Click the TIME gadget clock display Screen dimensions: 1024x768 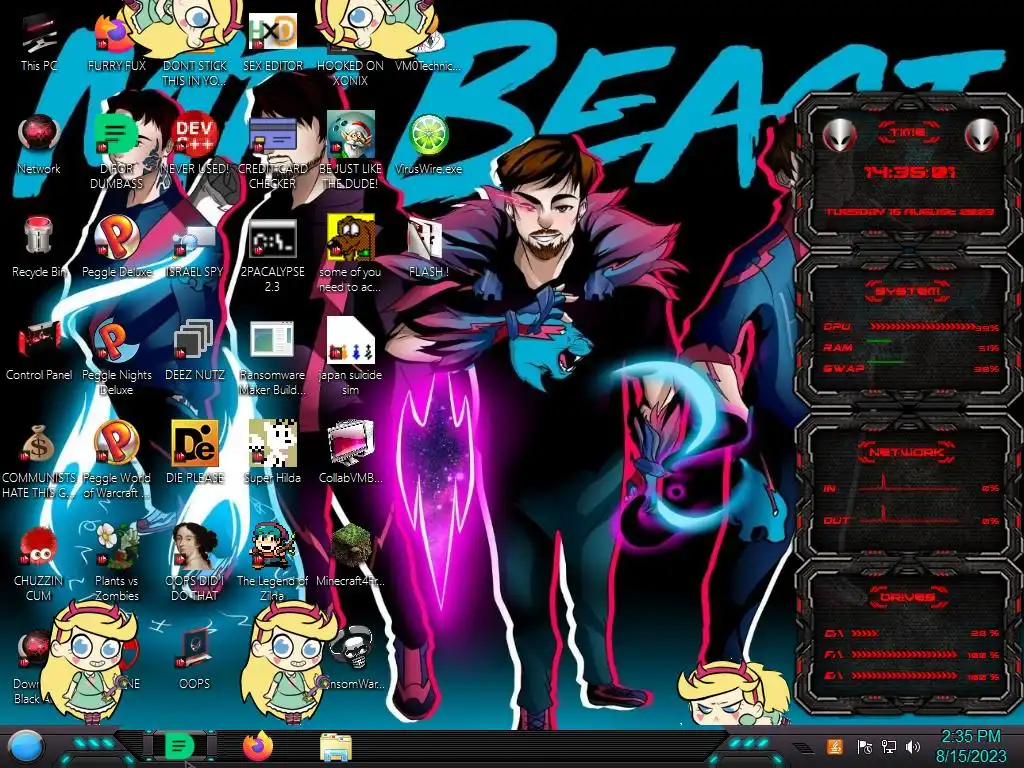tap(909, 172)
